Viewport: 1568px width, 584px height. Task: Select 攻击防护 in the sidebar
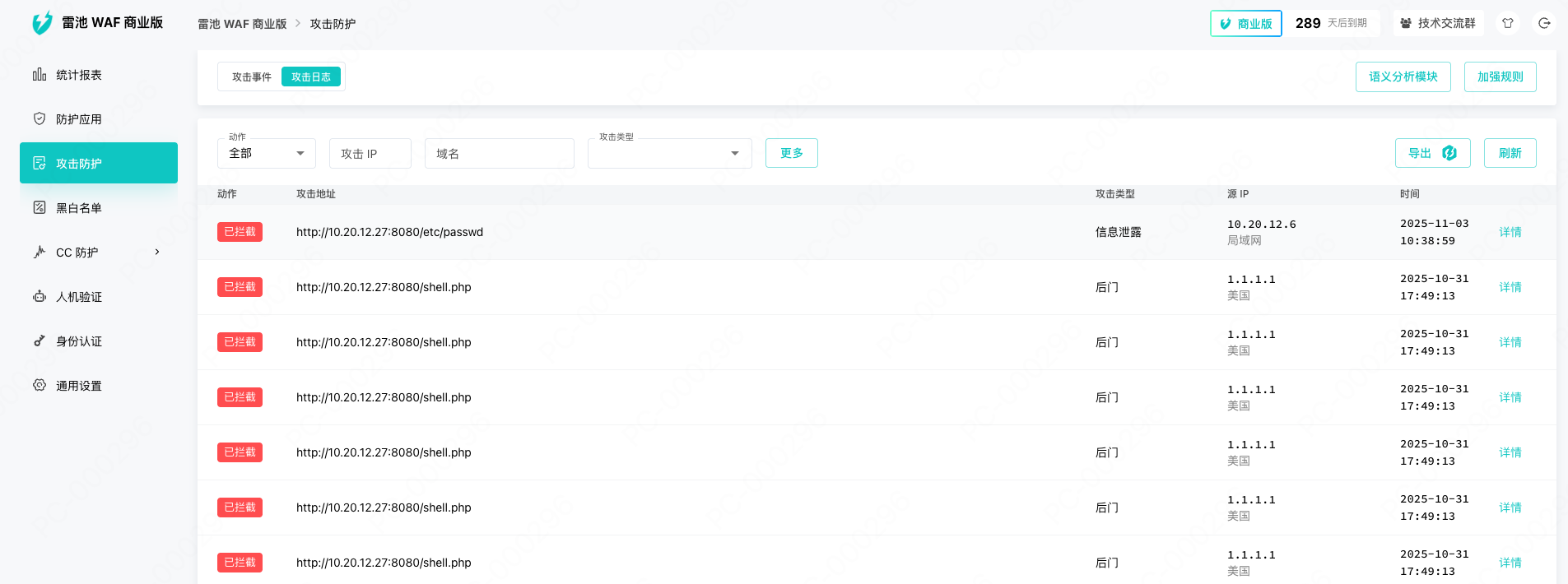(99, 163)
